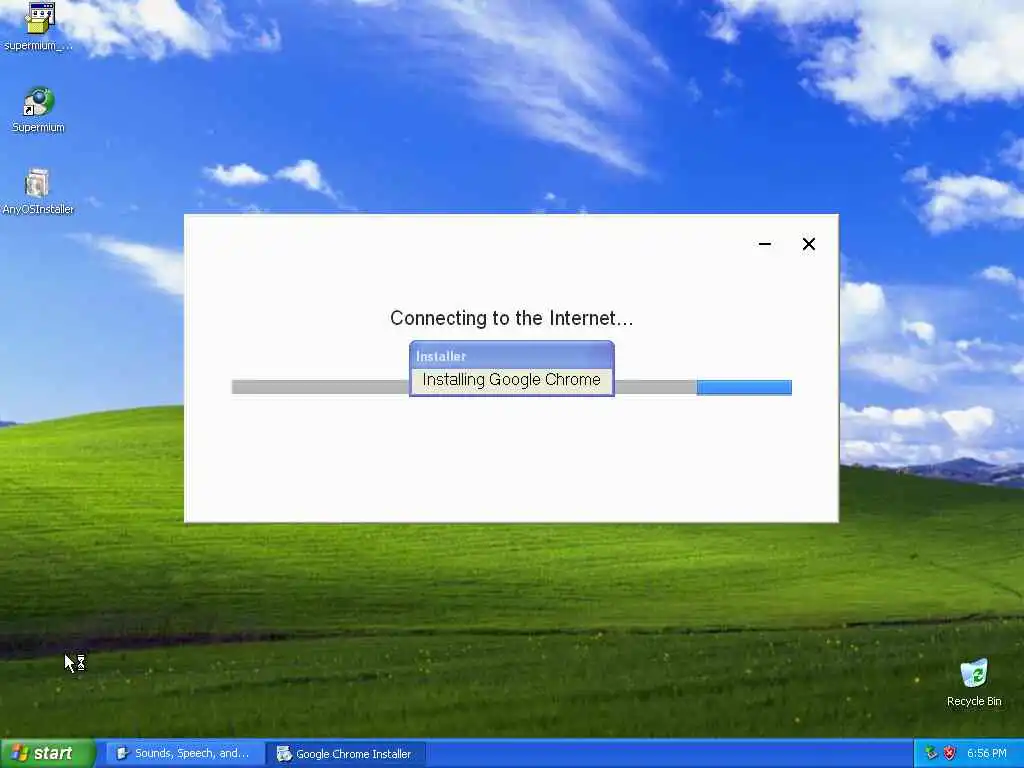Click the network tray icon

(931, 754)
